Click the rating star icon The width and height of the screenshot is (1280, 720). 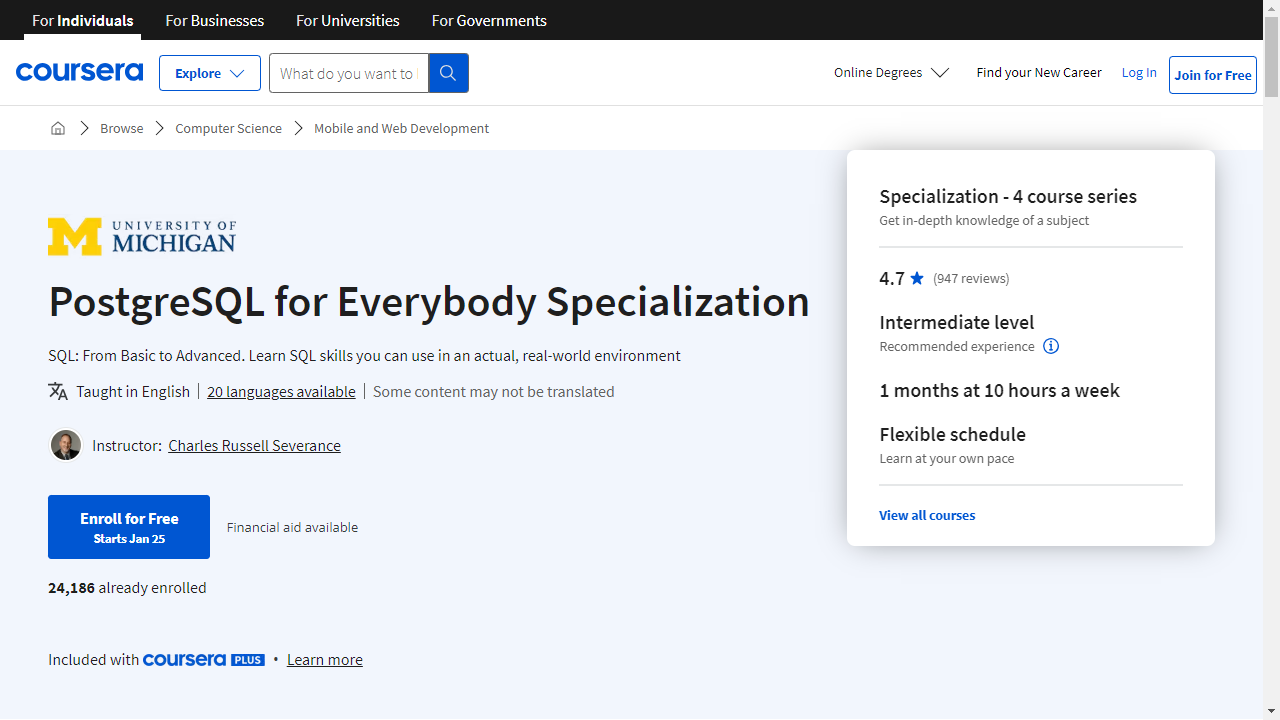(x=917, y=278)
